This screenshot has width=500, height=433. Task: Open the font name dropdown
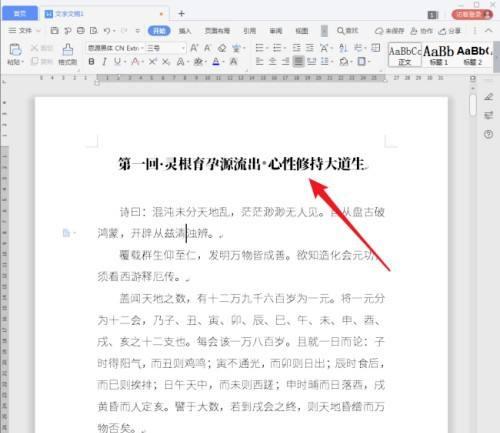pos(142,48)
